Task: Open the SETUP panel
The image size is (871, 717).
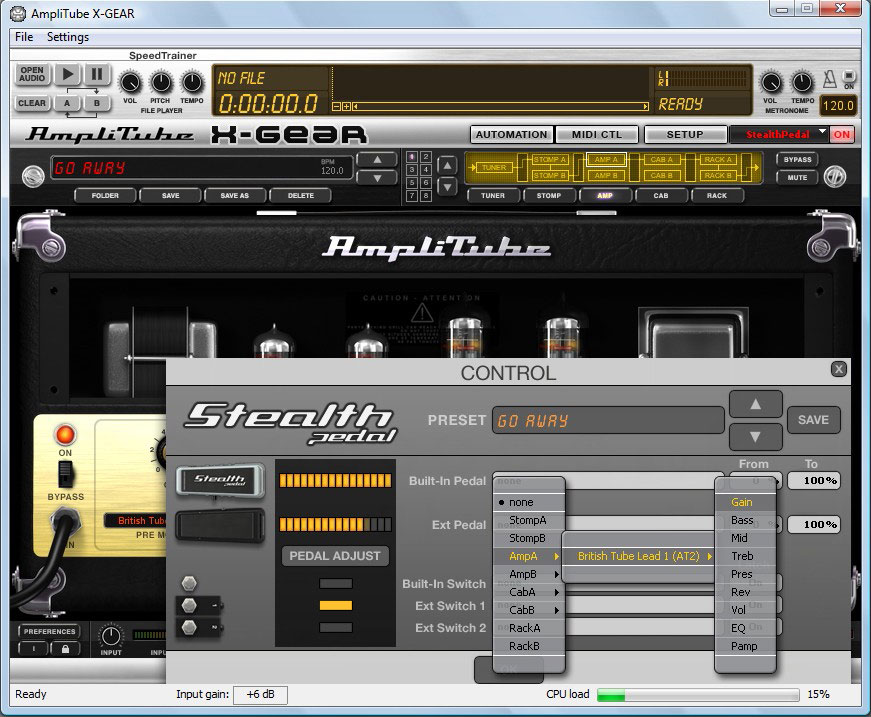Action: click(x=685, y=134)
